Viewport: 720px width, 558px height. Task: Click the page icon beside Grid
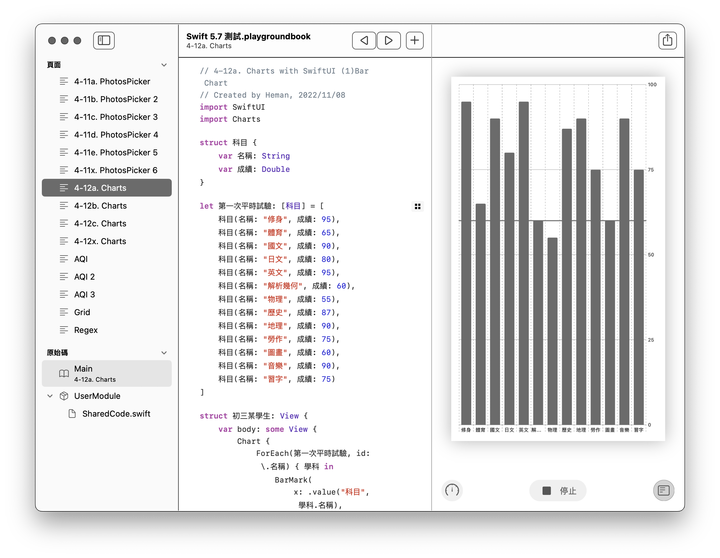pos(64,312)
